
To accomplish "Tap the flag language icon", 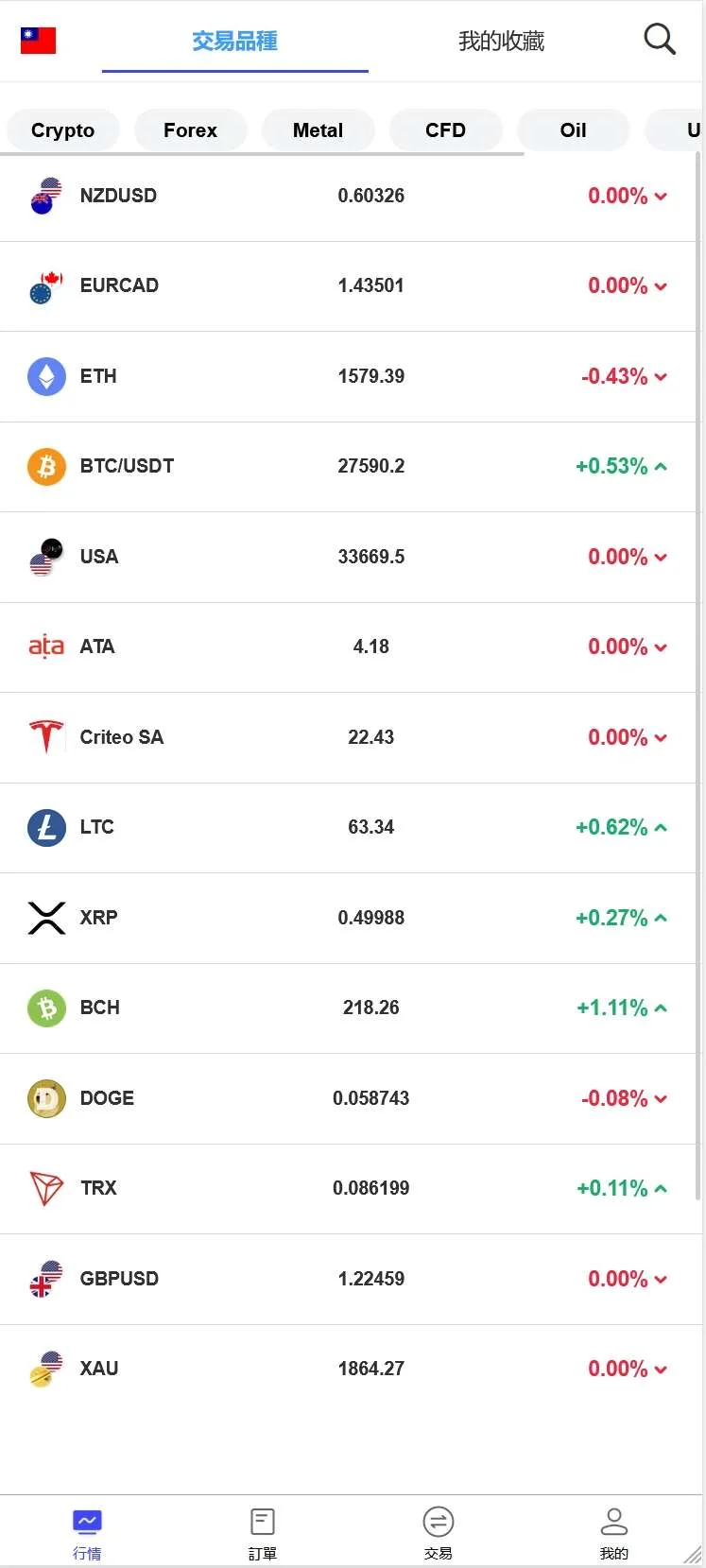I will click(38, 41).
